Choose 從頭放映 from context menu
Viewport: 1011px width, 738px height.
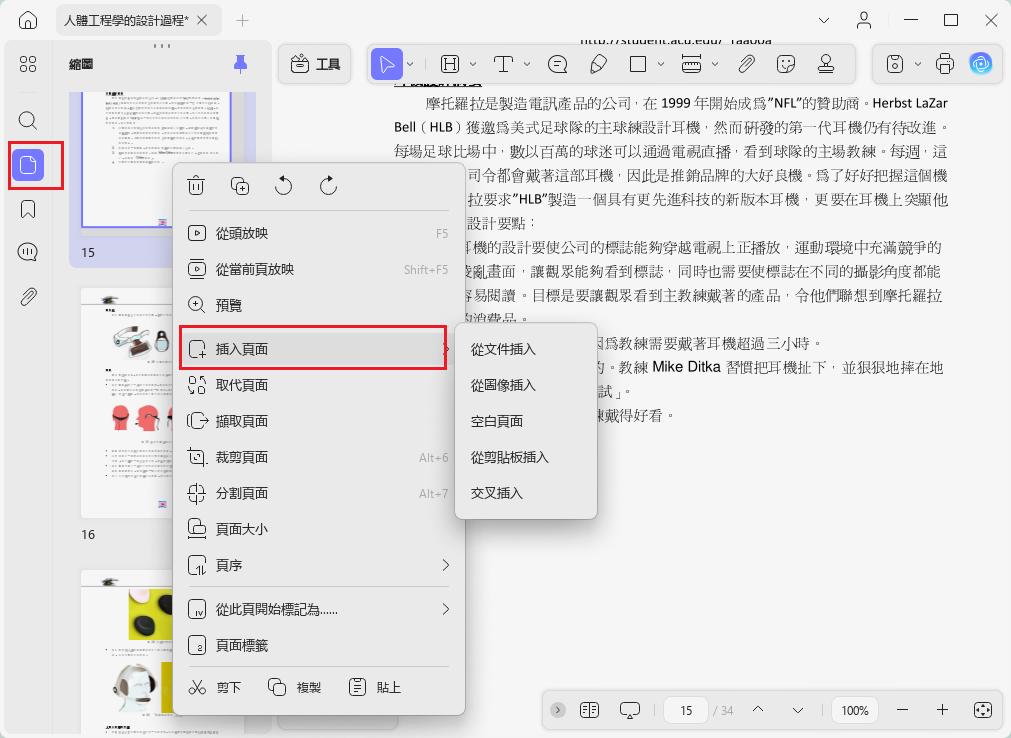[x=319, y=233]
